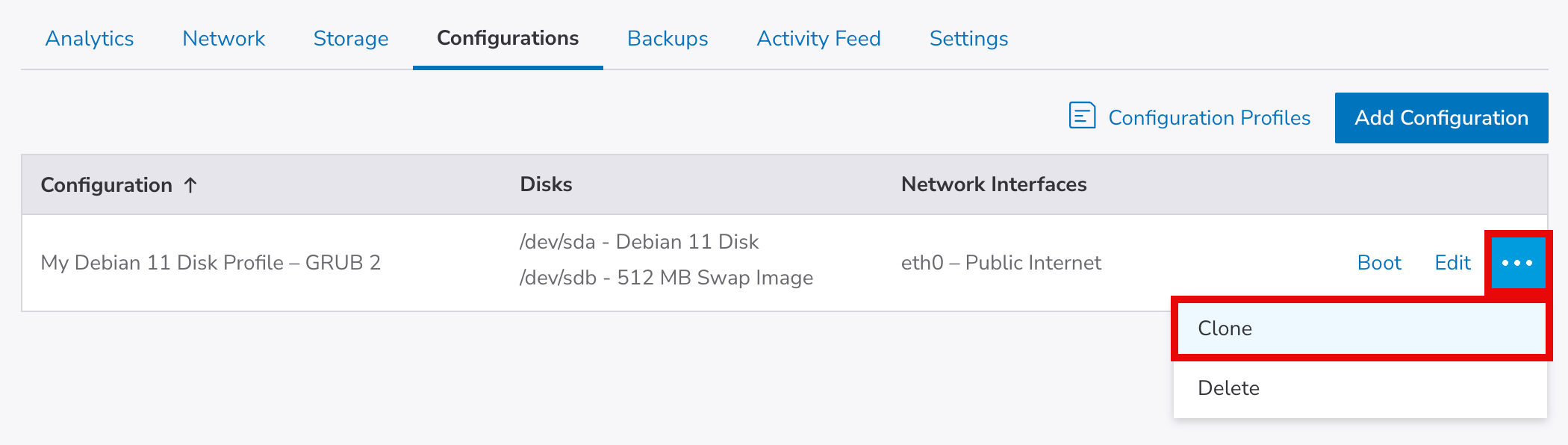This screenshot has width=1568, height=445.
Task: Select the My Debian 11 Disk Profile row
Action: pyautogui.click(x=211, y=263)
